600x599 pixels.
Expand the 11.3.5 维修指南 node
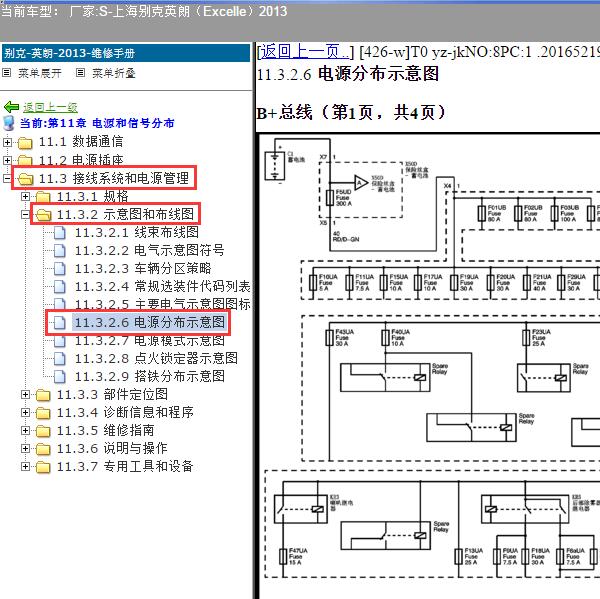click(25, 431)
